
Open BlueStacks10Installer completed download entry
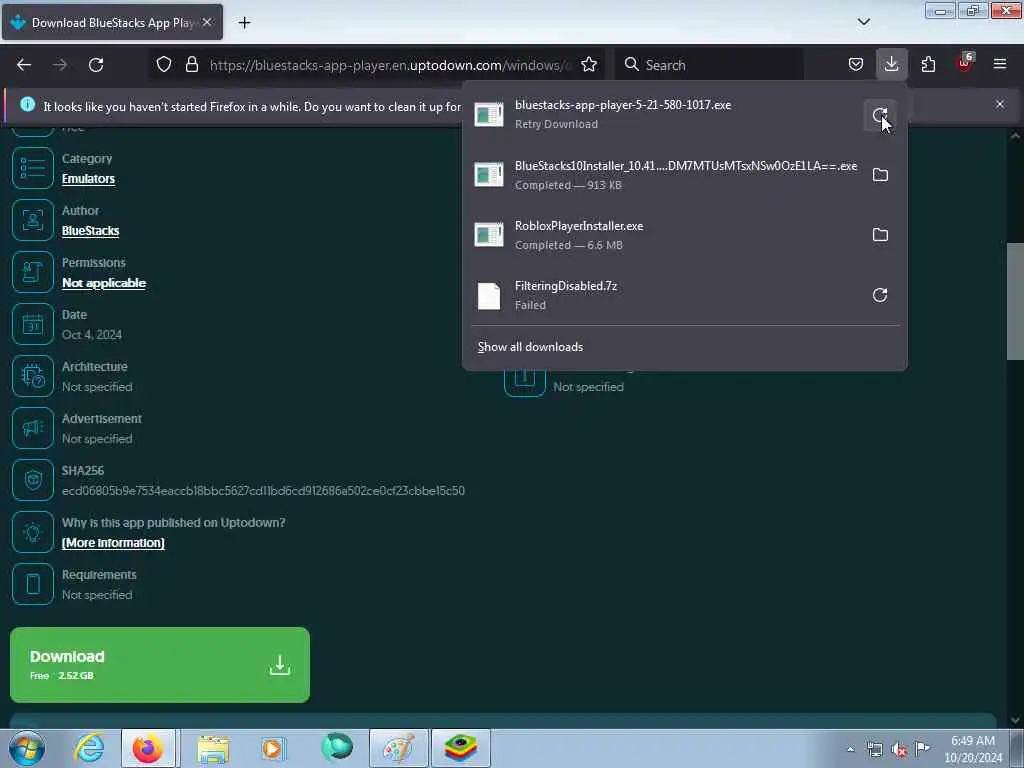point(663,175)
